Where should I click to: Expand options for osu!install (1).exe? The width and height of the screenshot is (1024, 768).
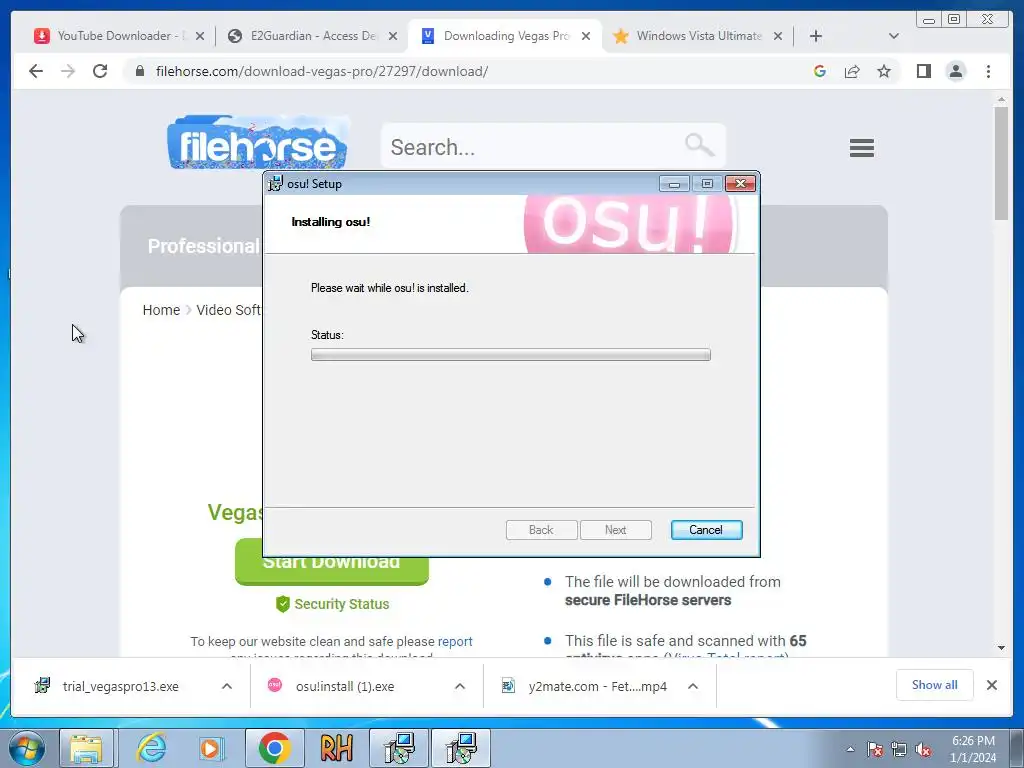460,686
